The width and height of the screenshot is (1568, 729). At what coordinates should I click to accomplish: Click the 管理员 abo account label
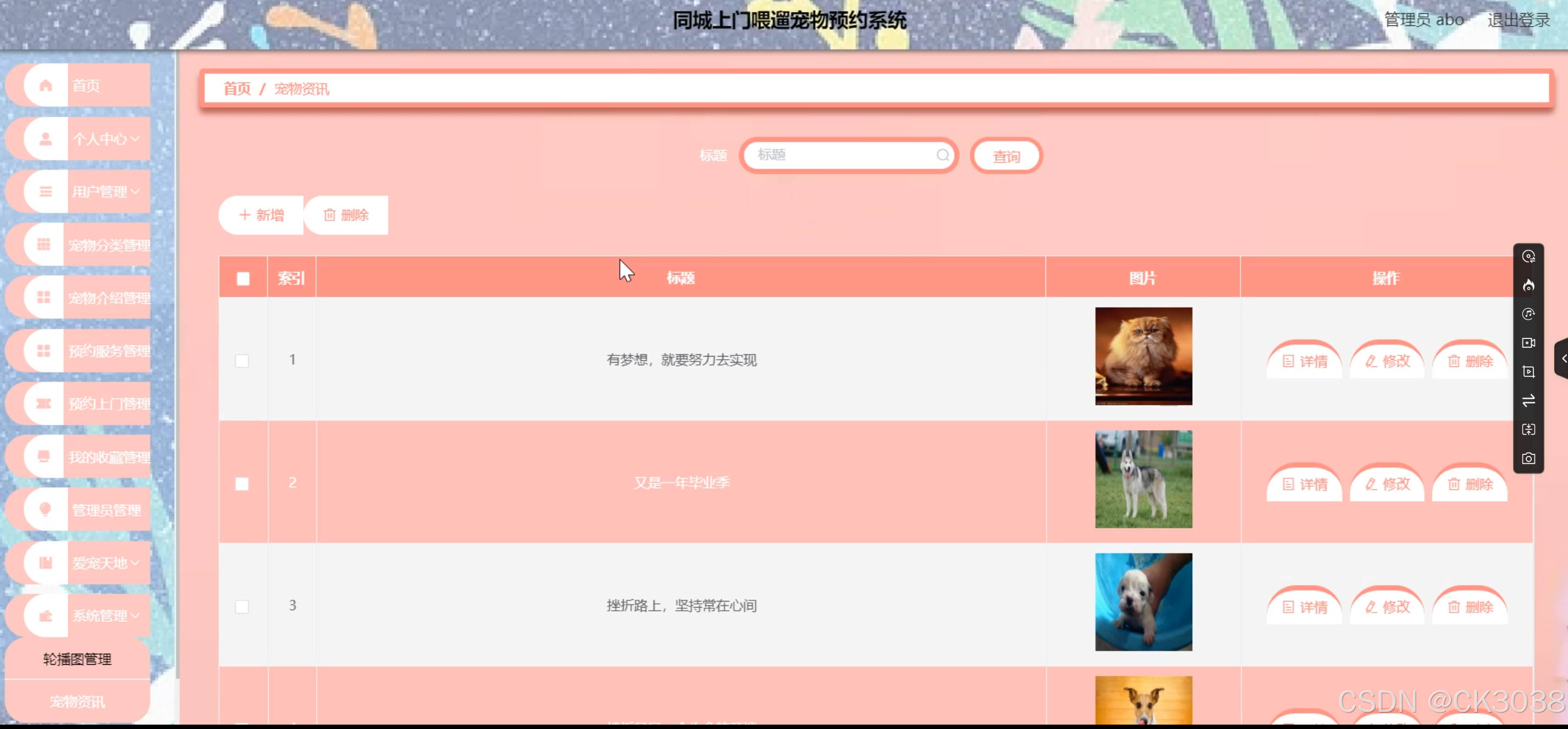(1424, 20)
